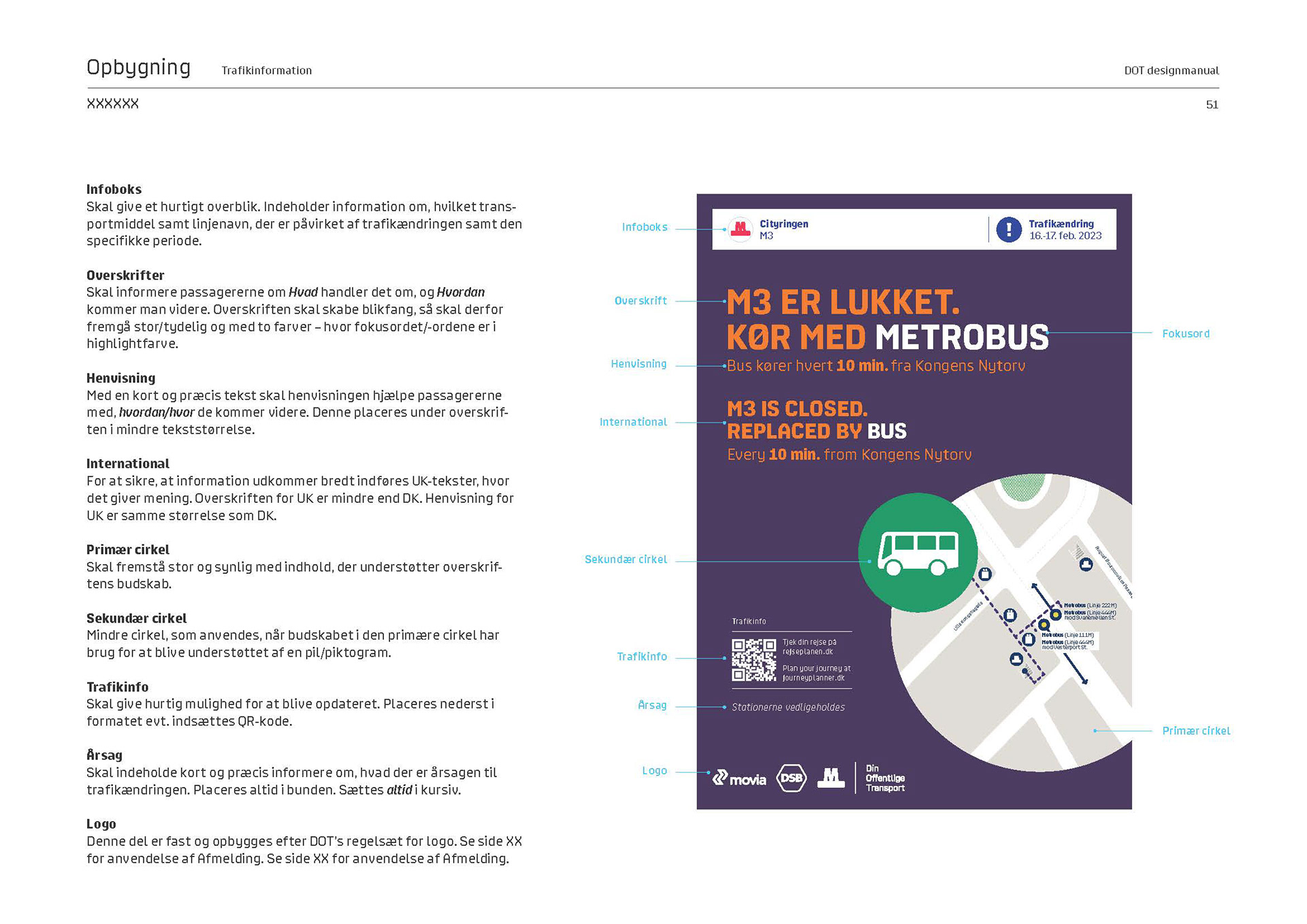Click the QR code under Trafikinfo
1307x924 pixels.
pyautogui.click(x=753, y=659)
